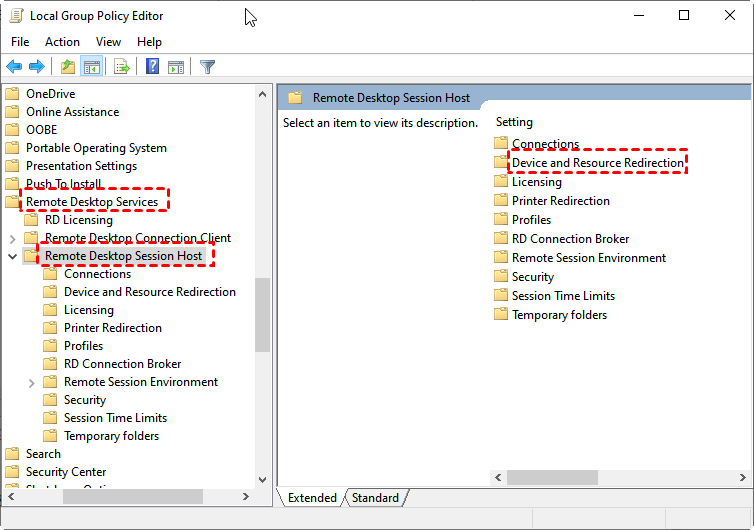Viewport: 754px width, 530px height.
Task: Select RD Connection Broker in left tree
Action: click(123, 364)
